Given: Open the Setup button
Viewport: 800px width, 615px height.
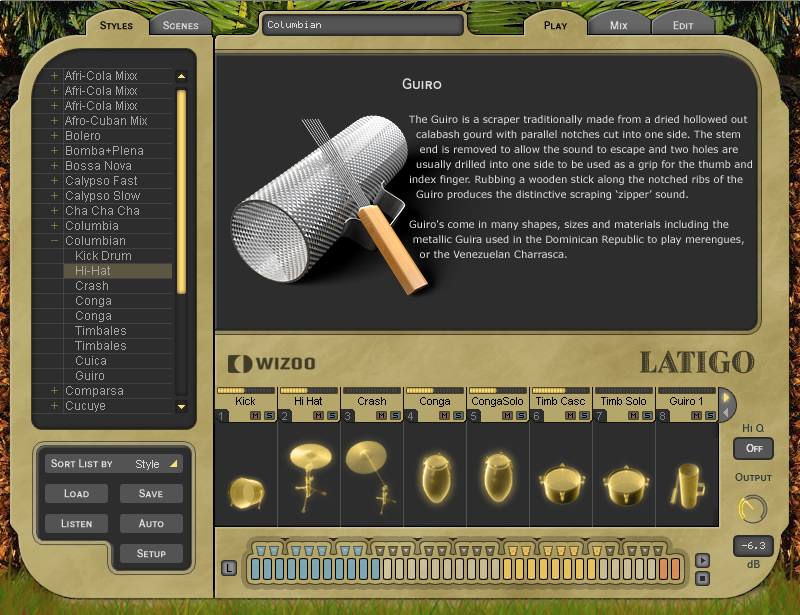Looking at the screenshot, I should (x=151, y=554).
